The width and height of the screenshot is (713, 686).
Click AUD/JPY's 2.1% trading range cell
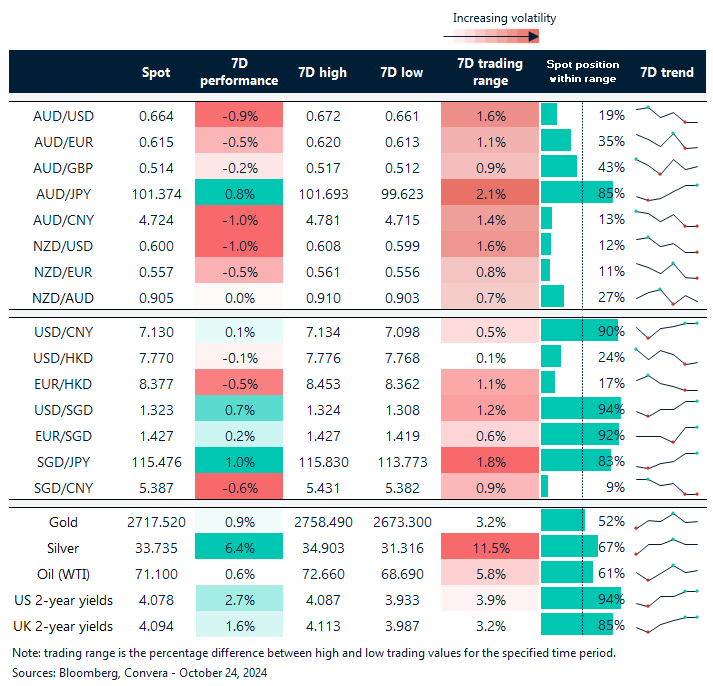[490, 192]
